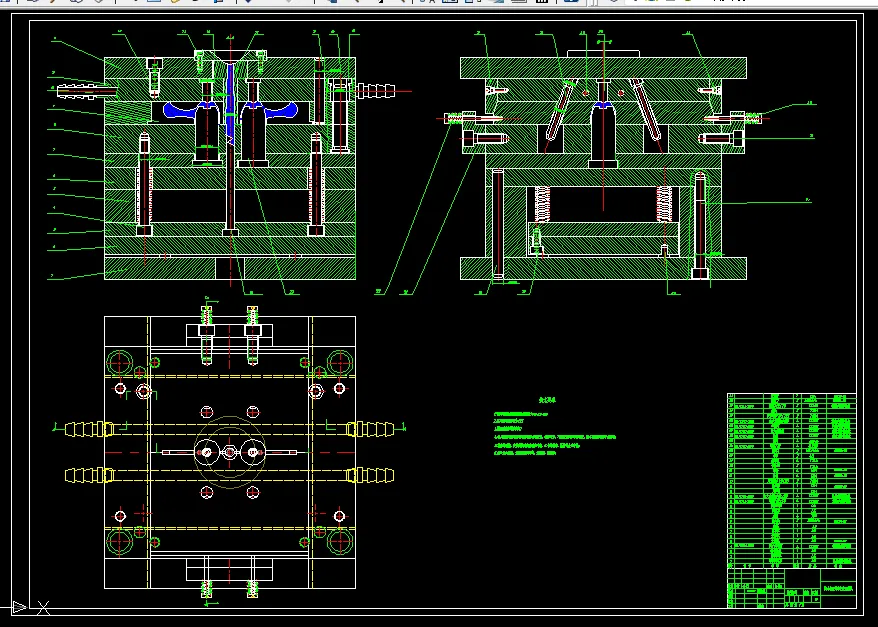Click the center sprue circle in the plan view
This screenshot has width=878, height=627.
pyautogui.click(x=229, y=453)
